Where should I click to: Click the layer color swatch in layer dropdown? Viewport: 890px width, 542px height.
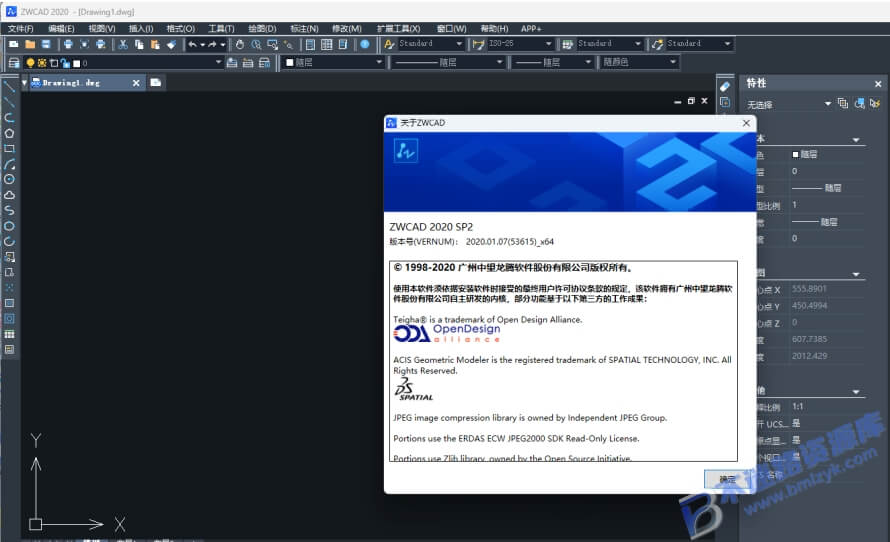77,64
